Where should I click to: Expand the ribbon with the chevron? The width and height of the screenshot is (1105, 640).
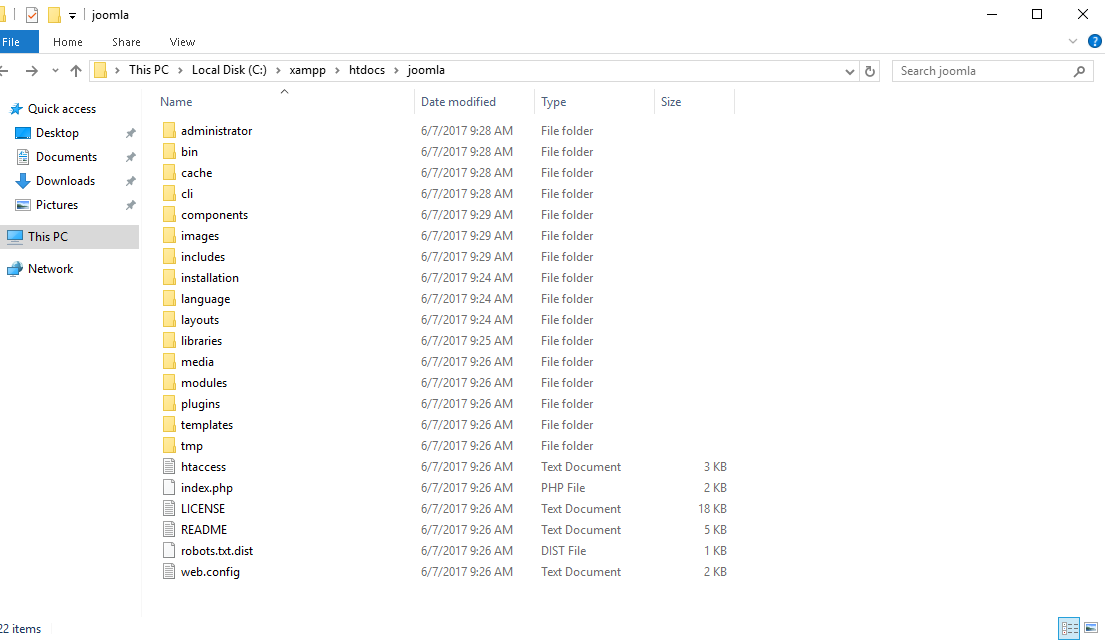[x=1073, y=42]
